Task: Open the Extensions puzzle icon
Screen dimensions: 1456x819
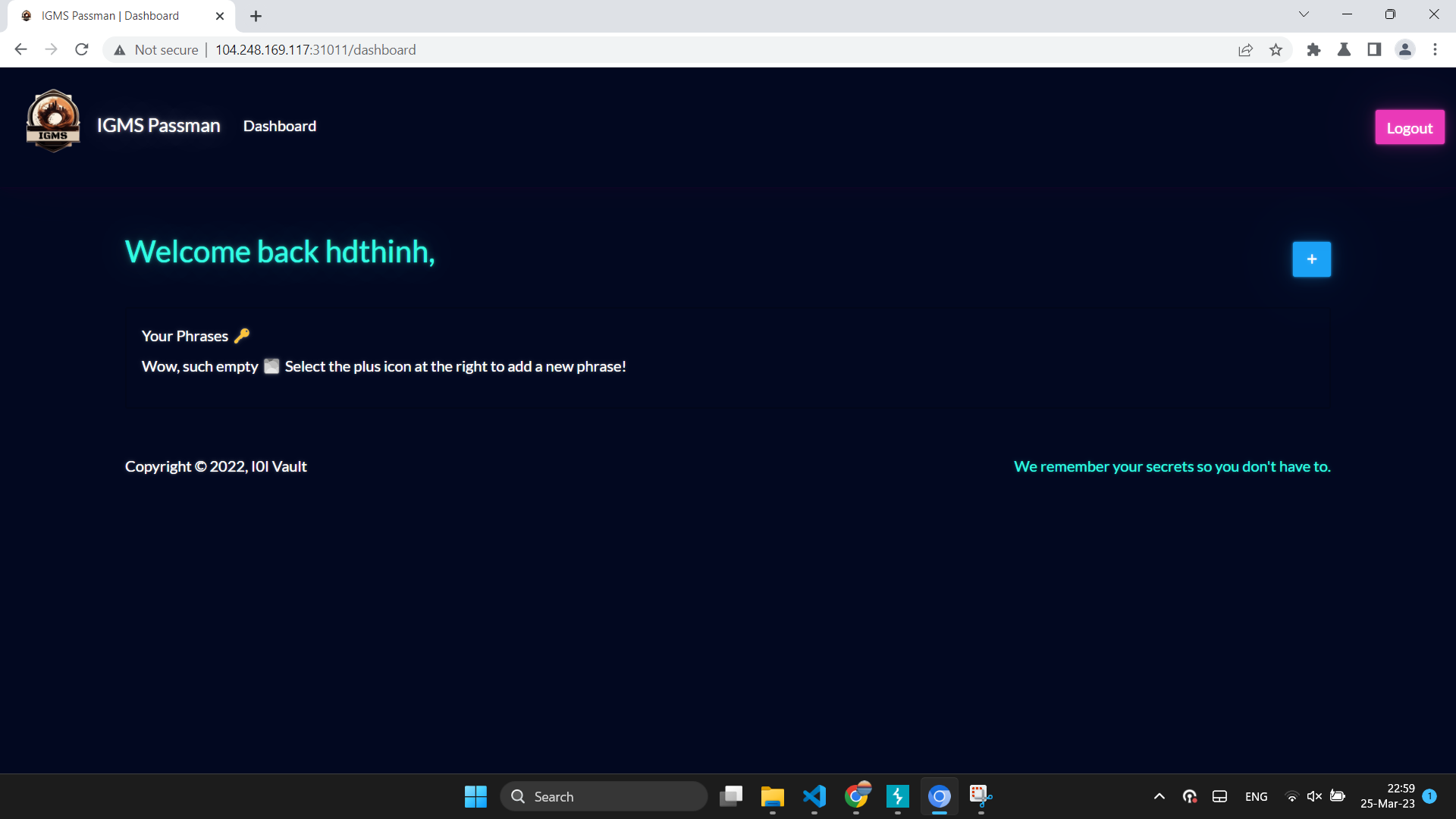Action: point(1313,50)
